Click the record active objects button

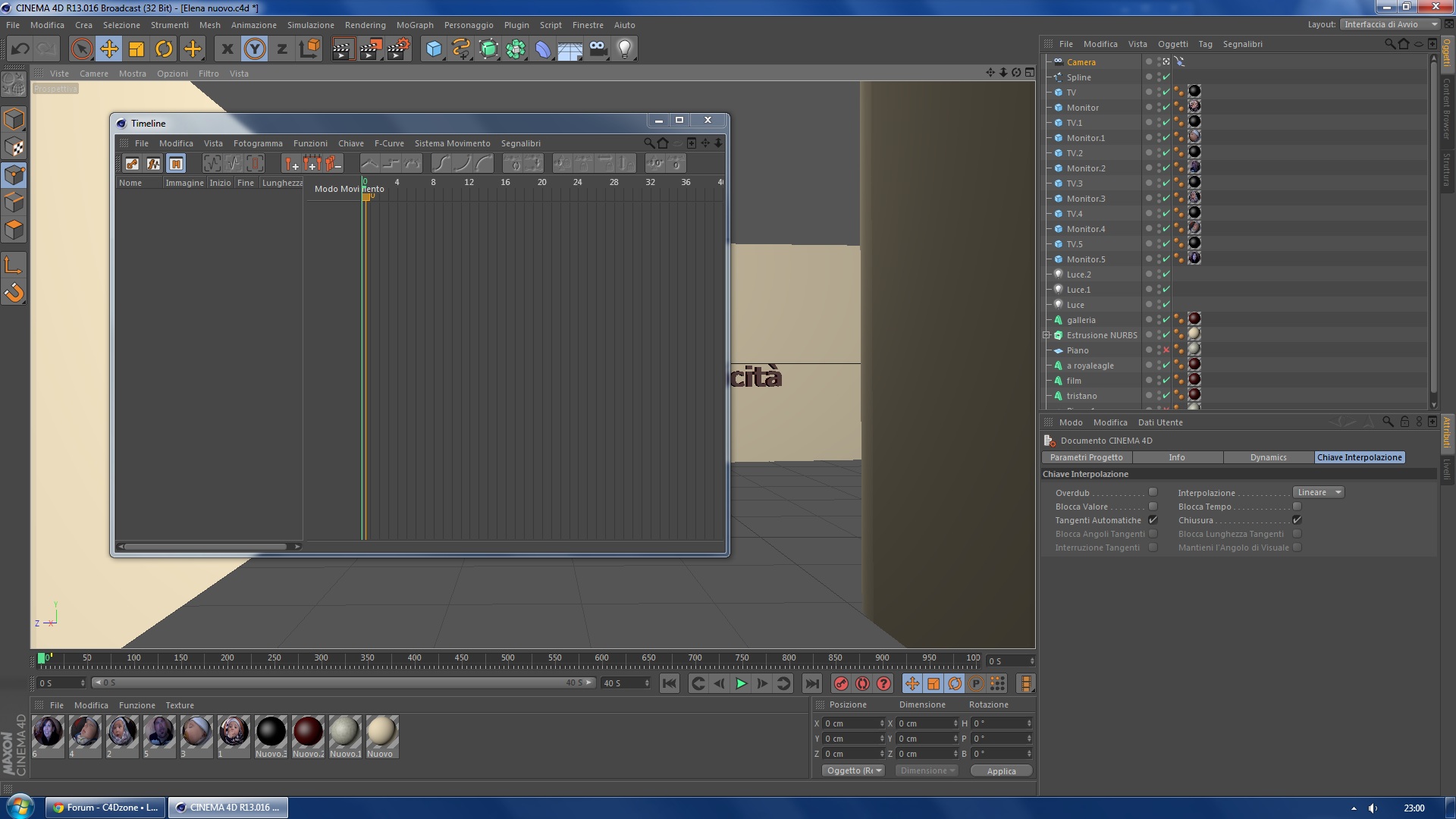click(x=841, y=683)
